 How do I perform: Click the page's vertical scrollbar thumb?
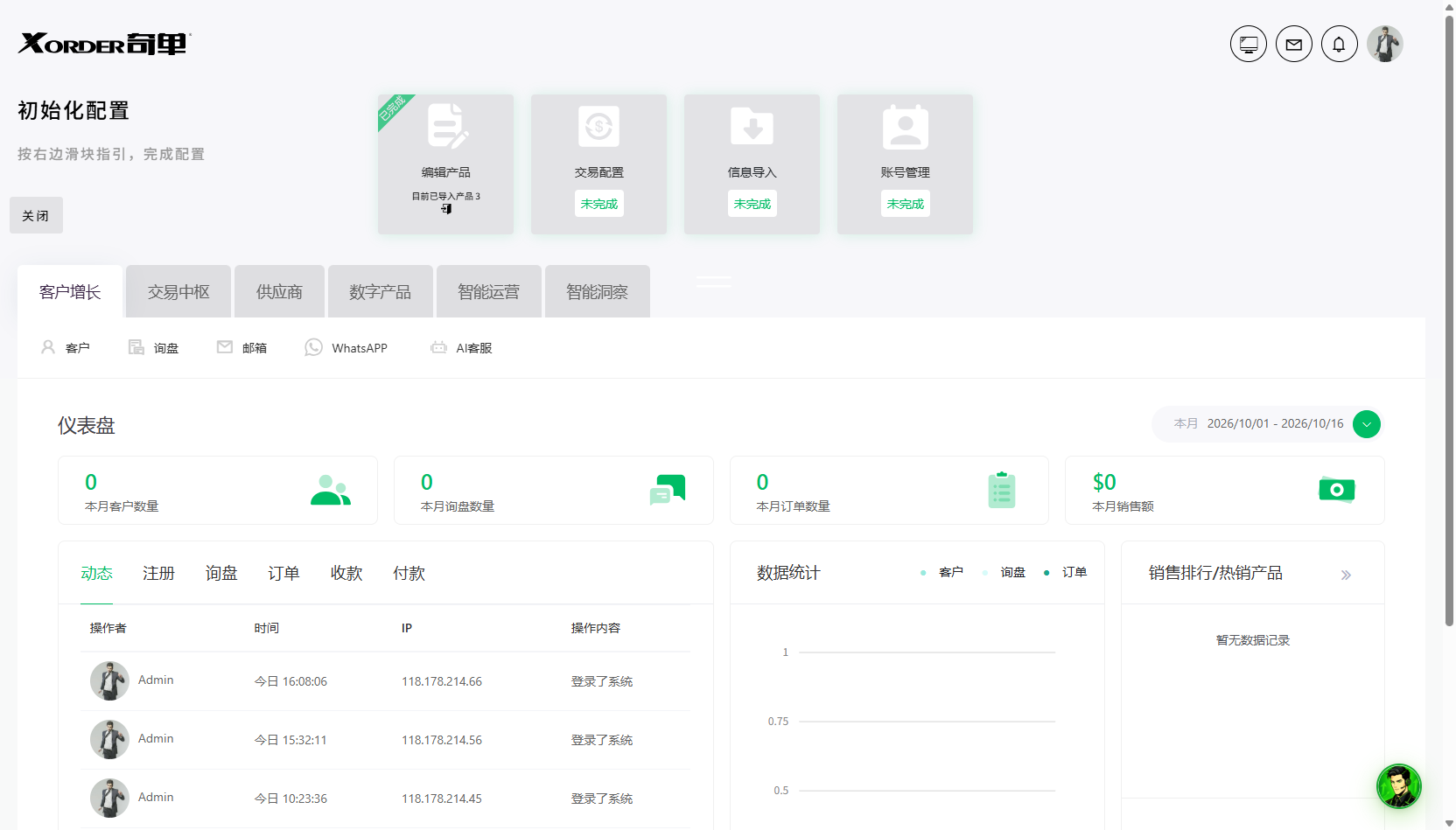click(x=1449, y=319)
